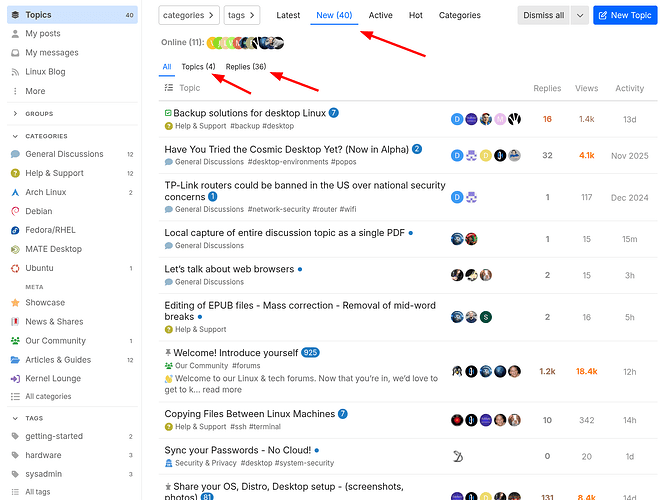Open the tags filter dropdown
This screenshot has height=500, width=672.
point(242,15)
